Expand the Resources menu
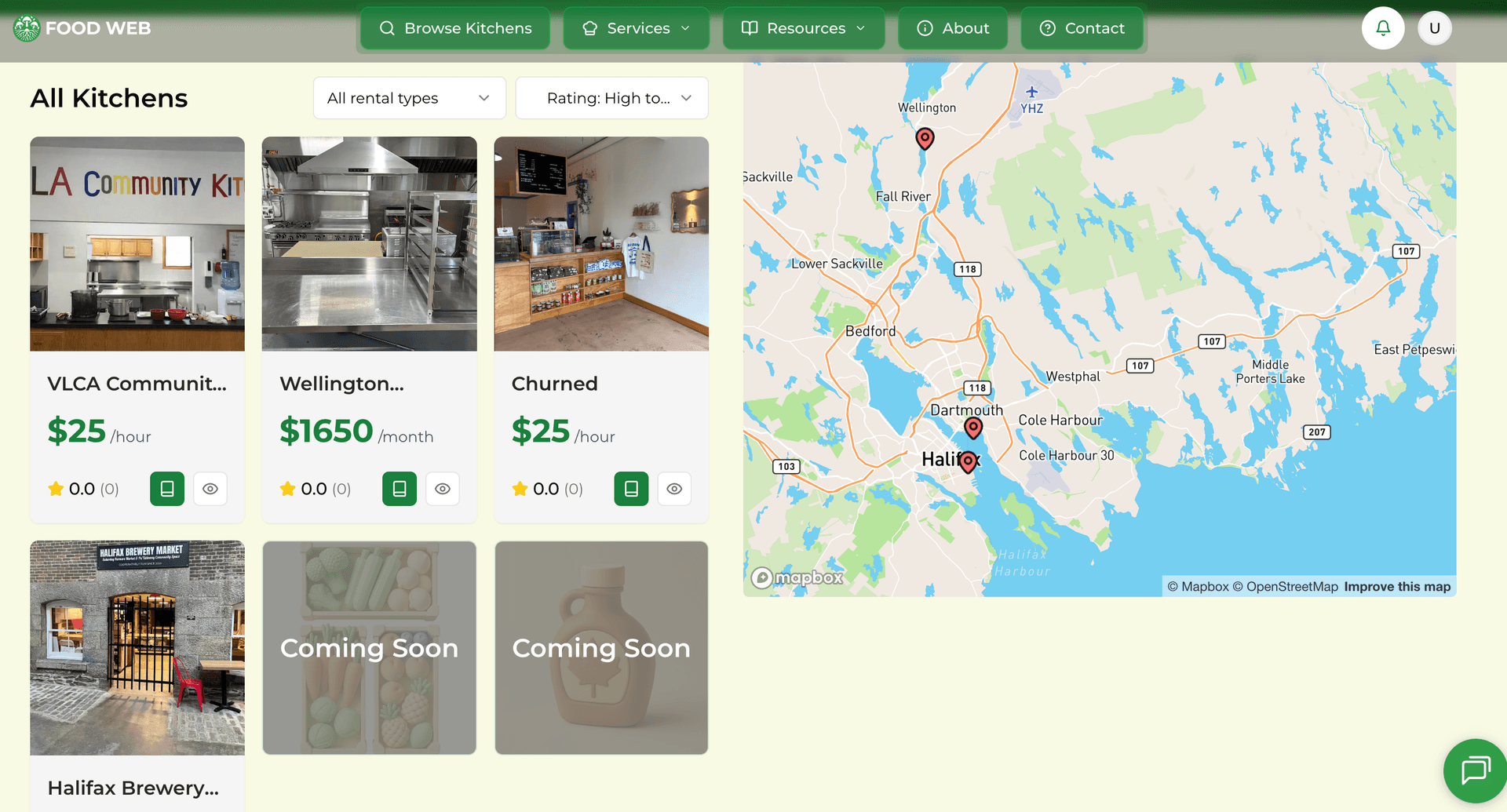1507x812 pixels. [x=804, y=28]
